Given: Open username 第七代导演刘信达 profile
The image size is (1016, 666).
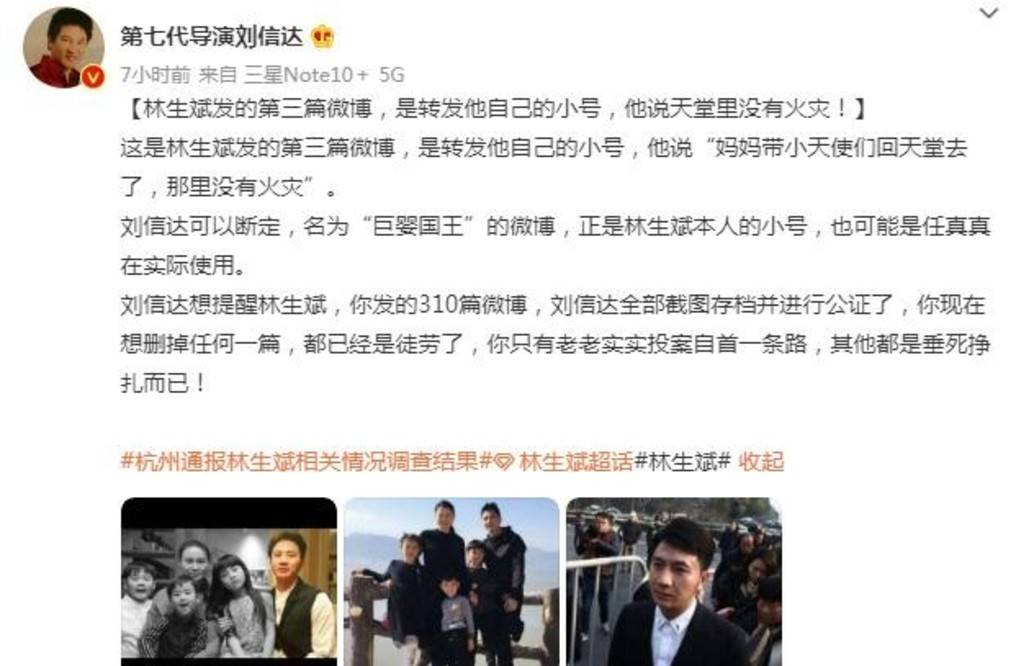Looking at the screenshot, I should [x=211, y=37].
